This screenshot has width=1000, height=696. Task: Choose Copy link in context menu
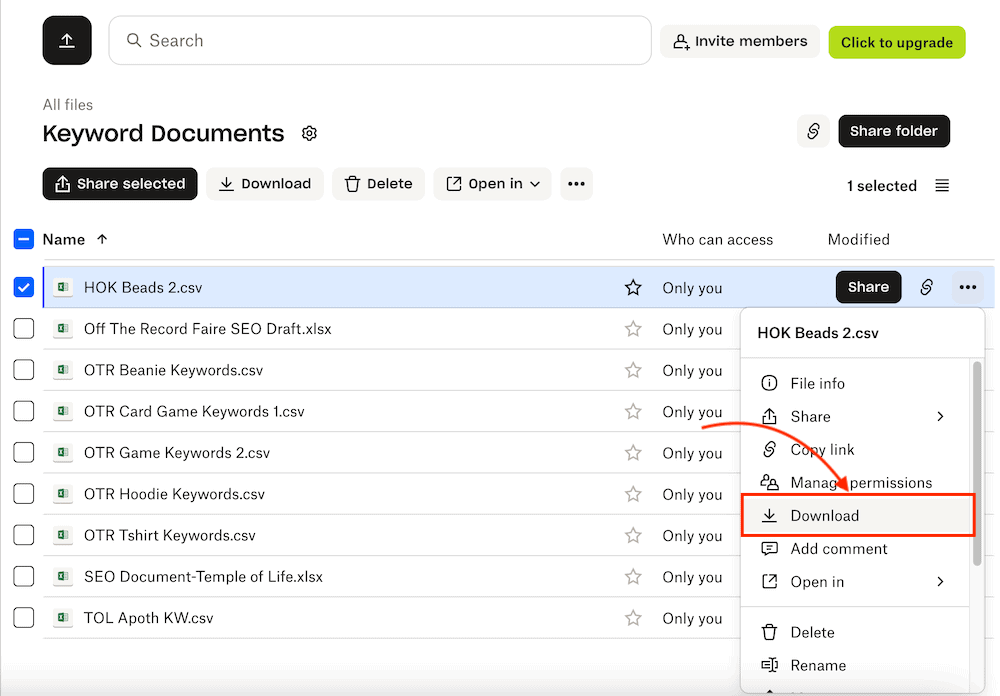855,450
